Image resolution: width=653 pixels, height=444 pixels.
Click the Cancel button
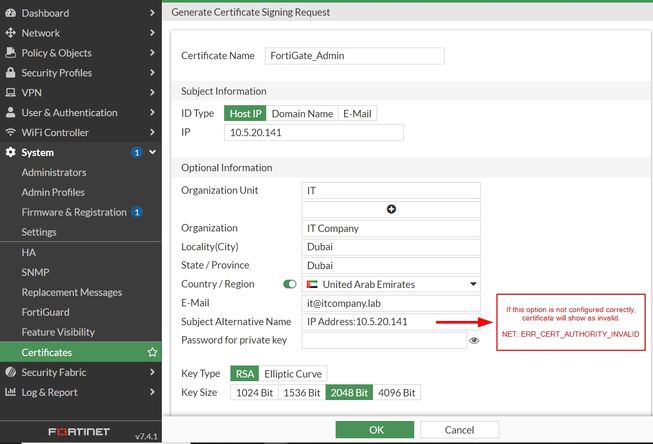pyautogui.click(x=459, y=430)
